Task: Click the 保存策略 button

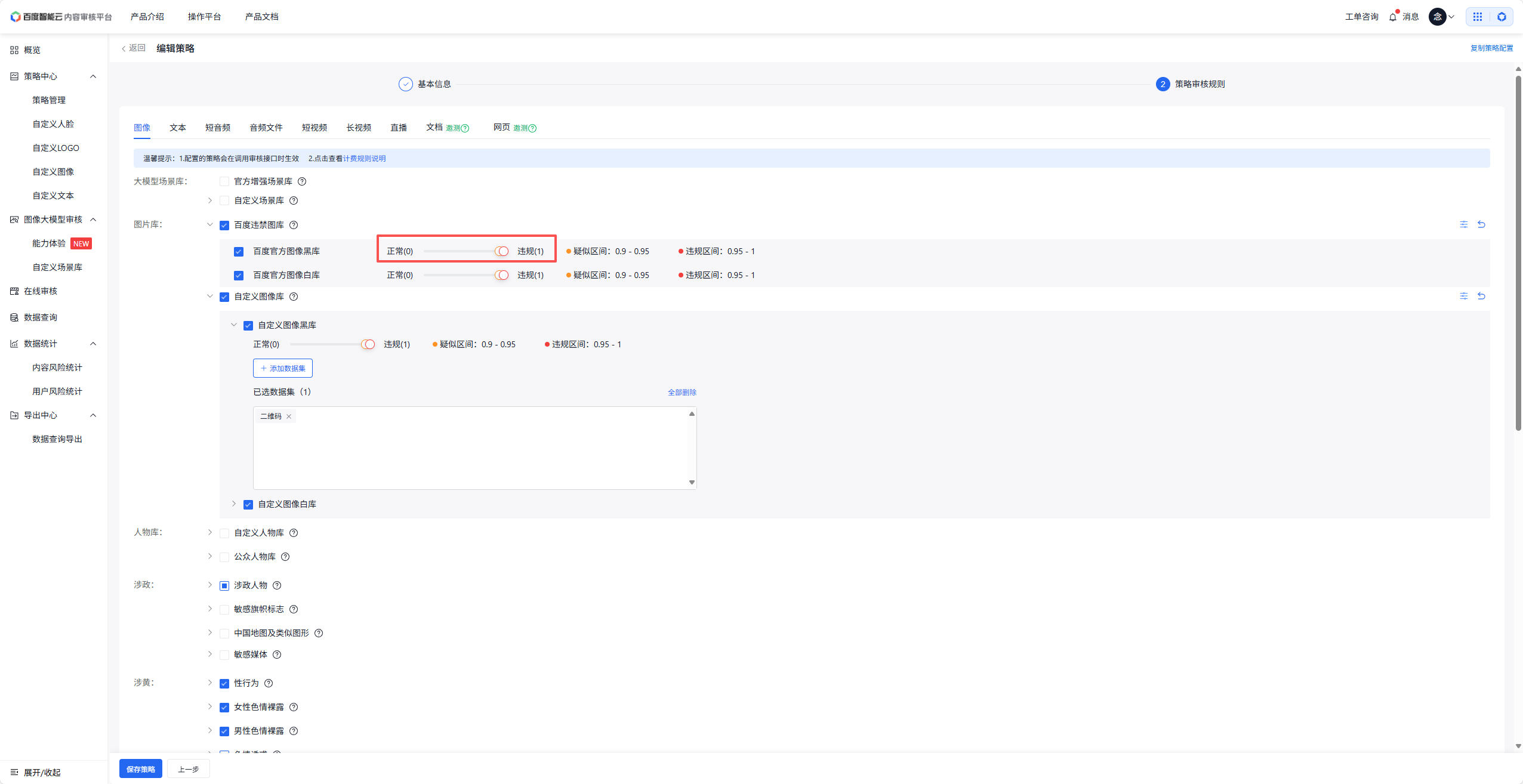Action: point(141,769)
